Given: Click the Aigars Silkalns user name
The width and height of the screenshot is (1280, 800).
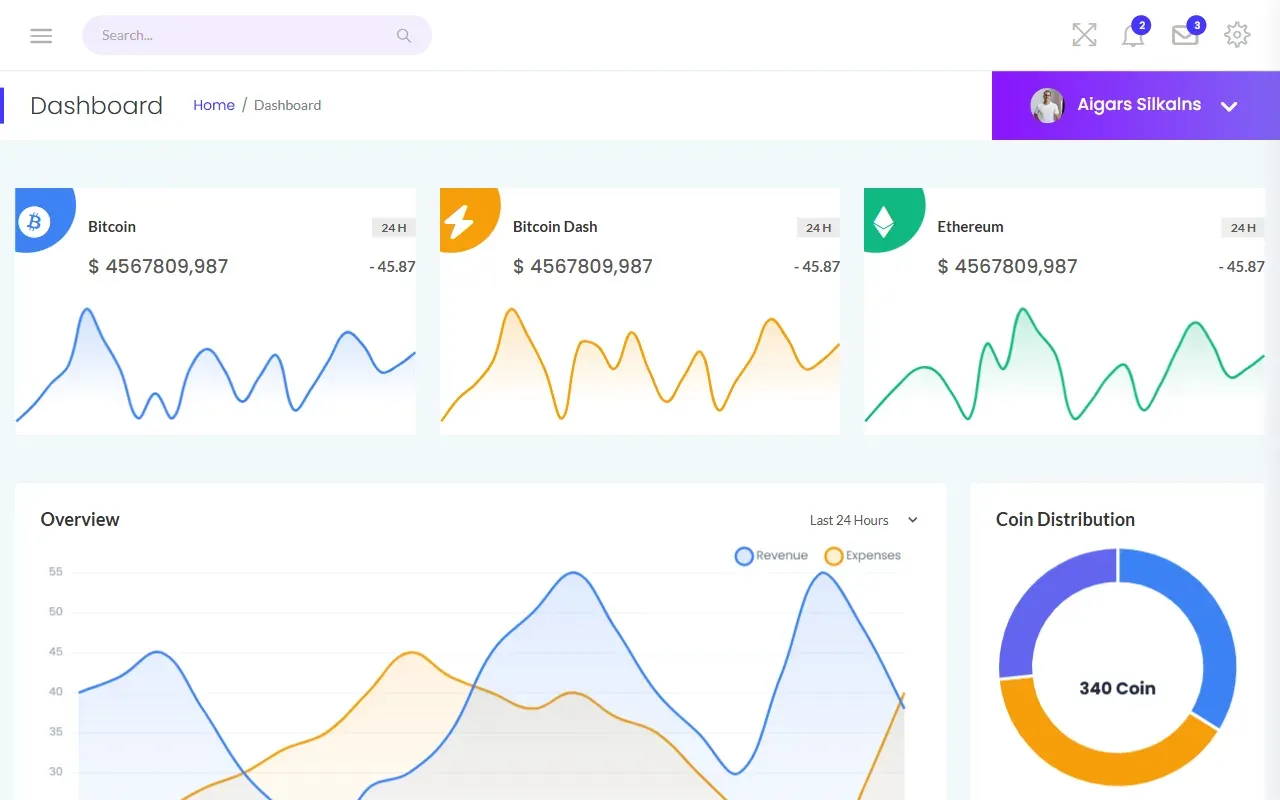Looking at the screenshot, I should coord(1139,104).
